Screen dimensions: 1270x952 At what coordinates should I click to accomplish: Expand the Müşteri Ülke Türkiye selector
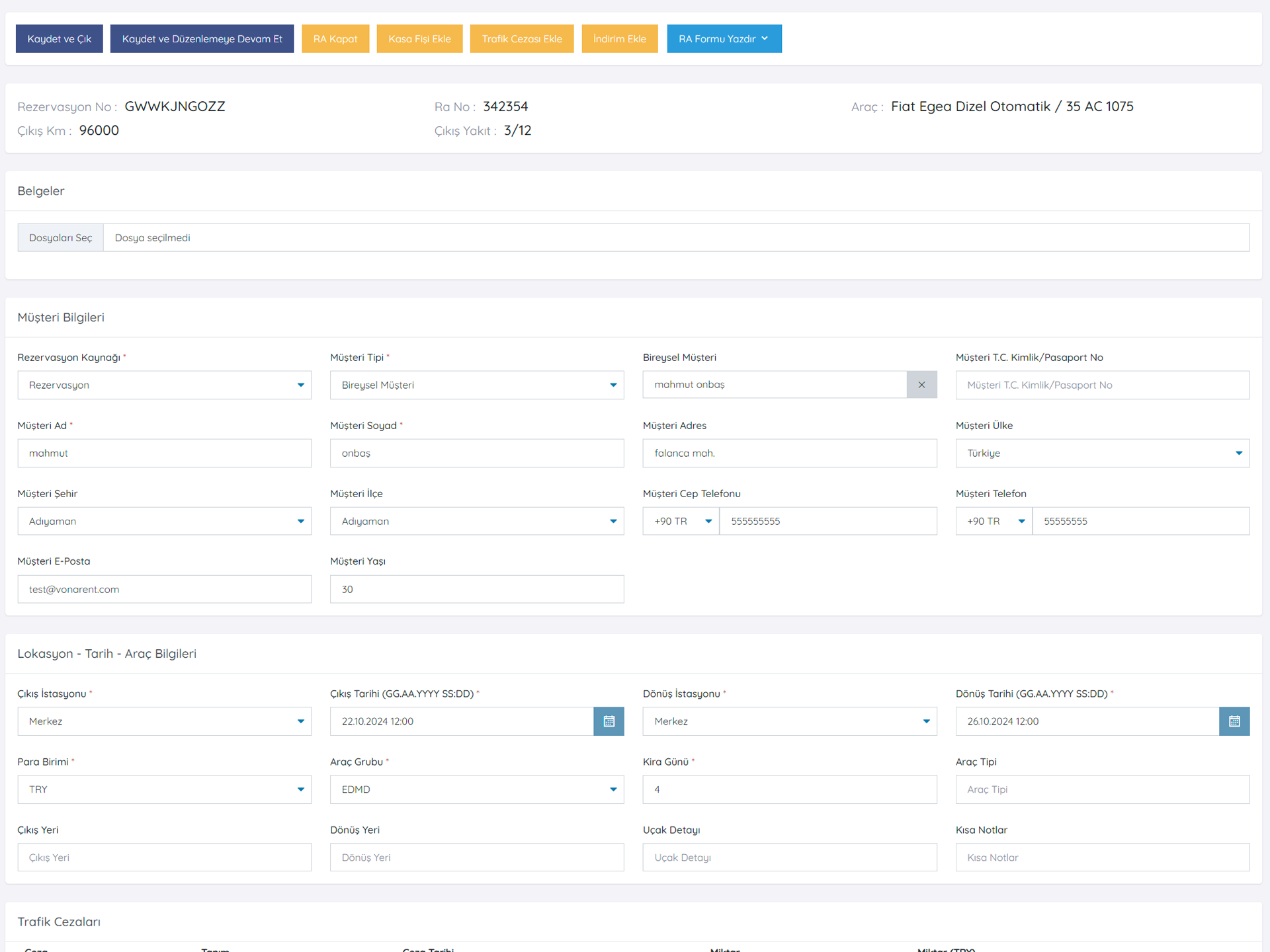pyautogui.click(x=1102, y=453)
